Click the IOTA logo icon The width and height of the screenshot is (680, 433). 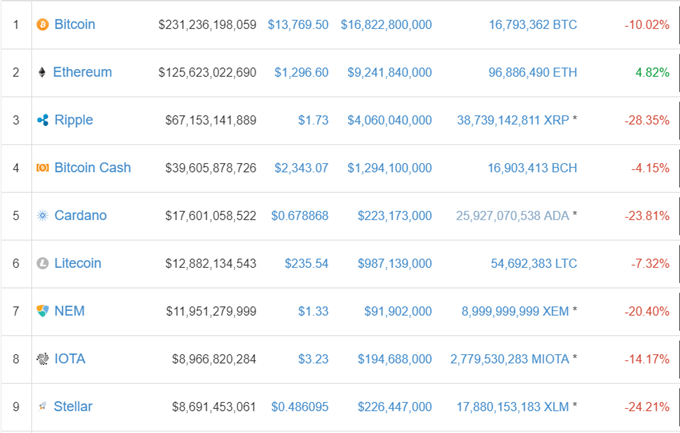[x=42, y=359]
